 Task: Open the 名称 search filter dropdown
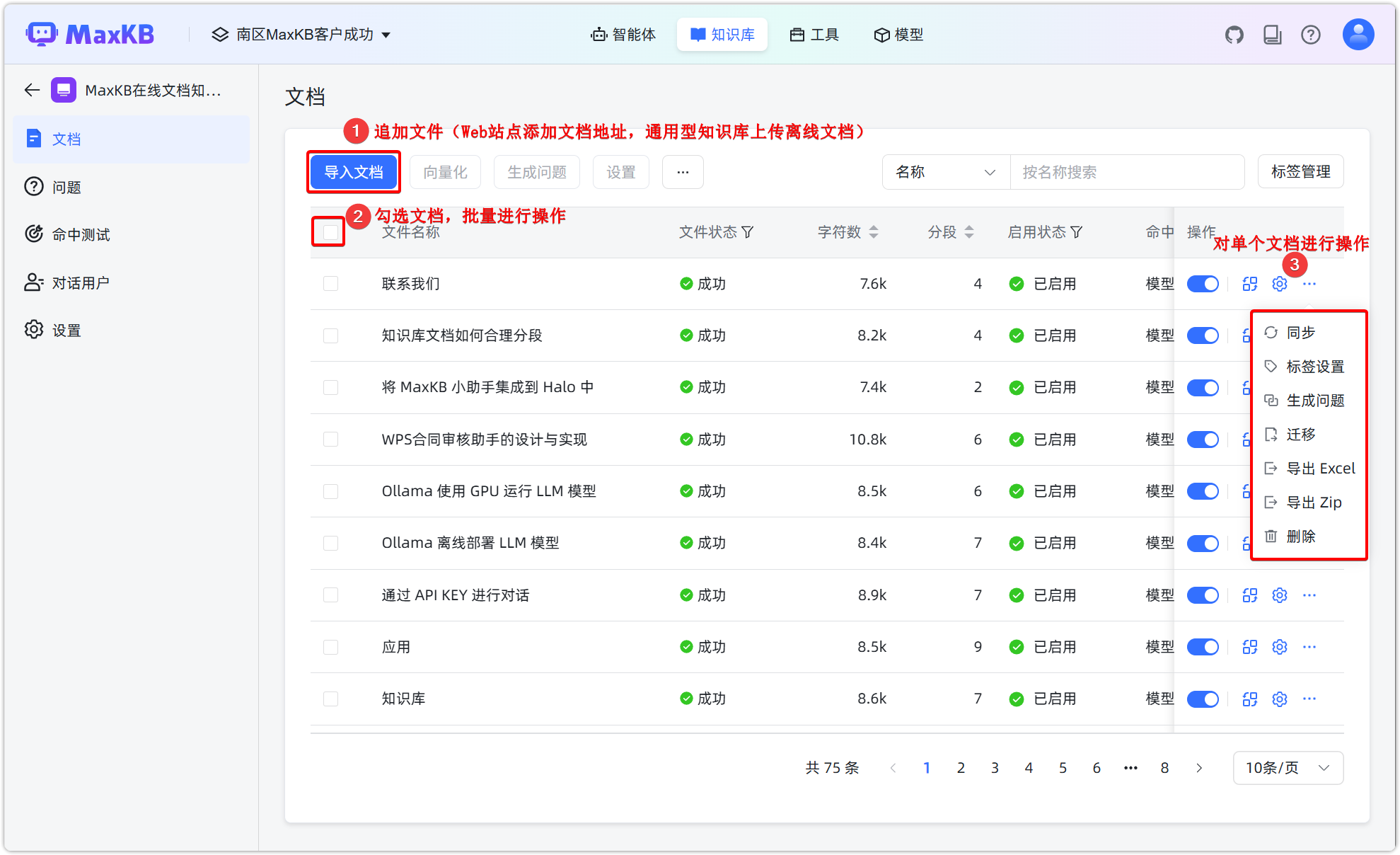click(945, 172)
